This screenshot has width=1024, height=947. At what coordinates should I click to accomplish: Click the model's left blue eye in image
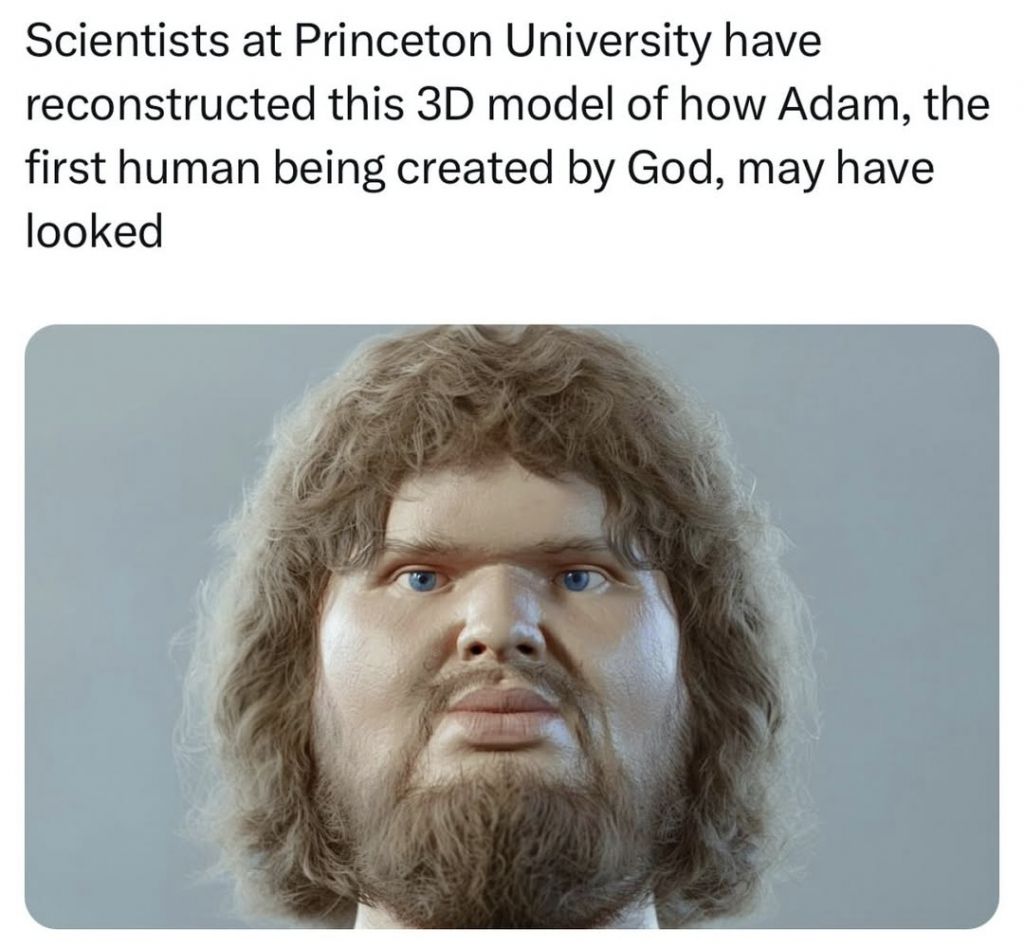point(421,579)
